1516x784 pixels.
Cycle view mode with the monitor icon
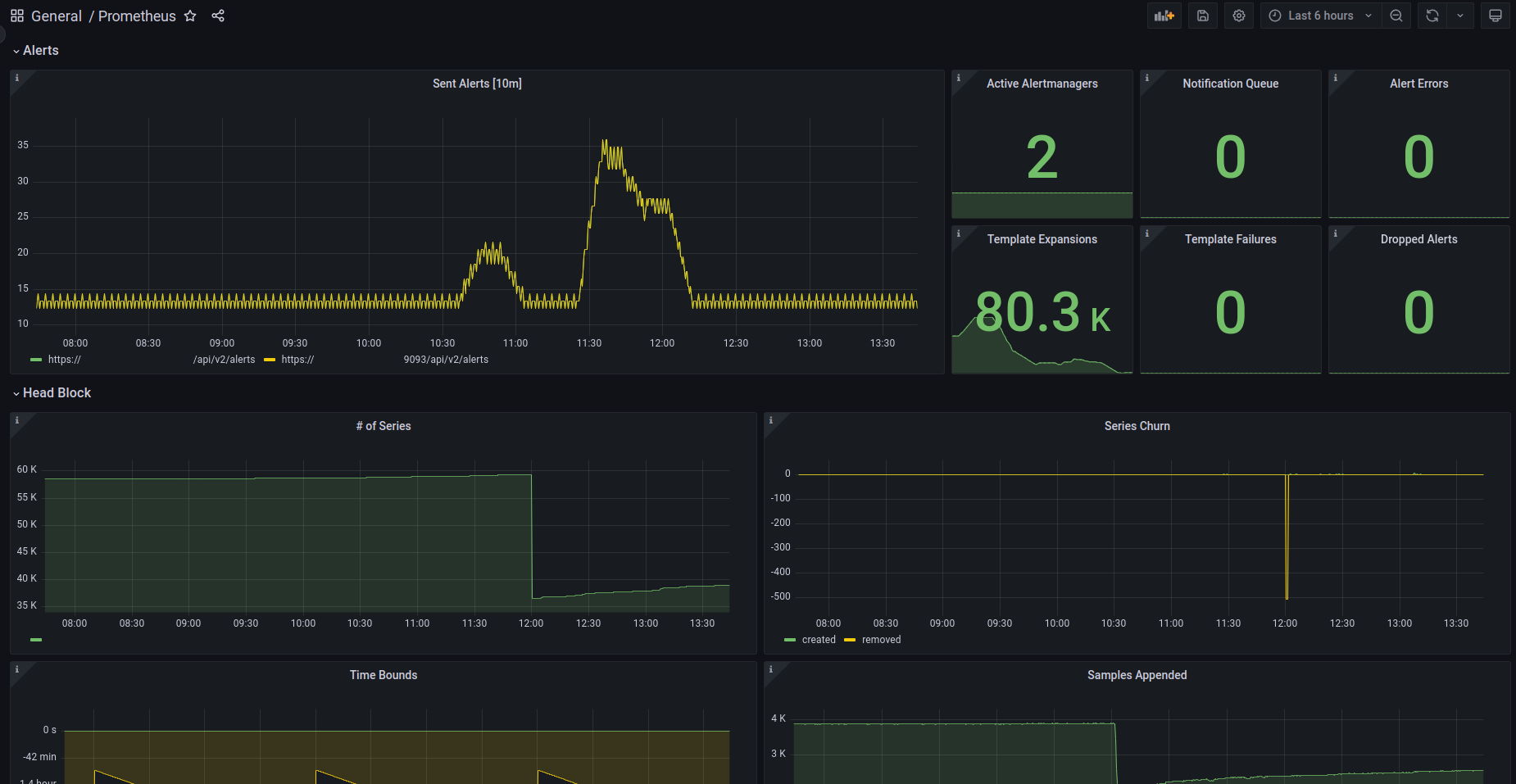coord(1496,16)
